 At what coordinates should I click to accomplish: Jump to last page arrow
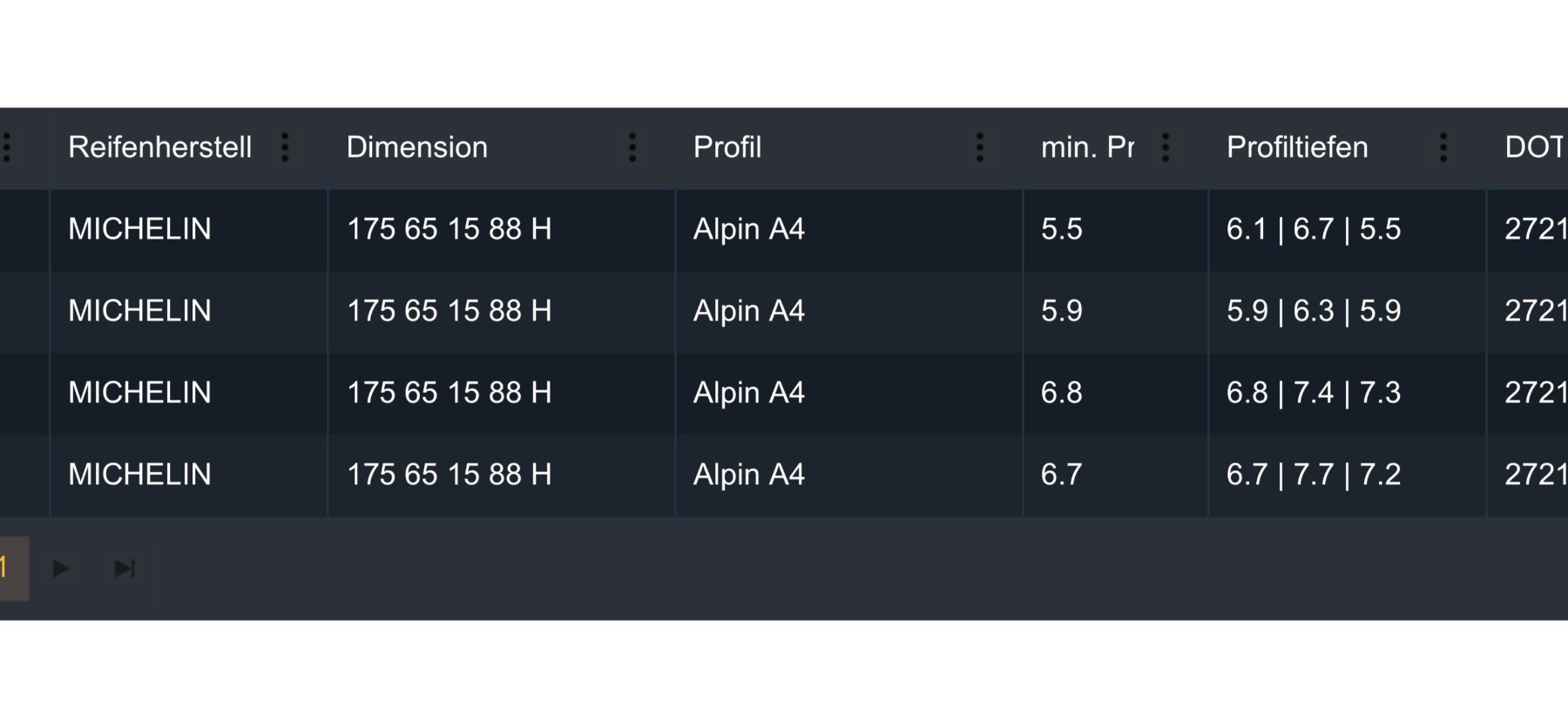125,569
